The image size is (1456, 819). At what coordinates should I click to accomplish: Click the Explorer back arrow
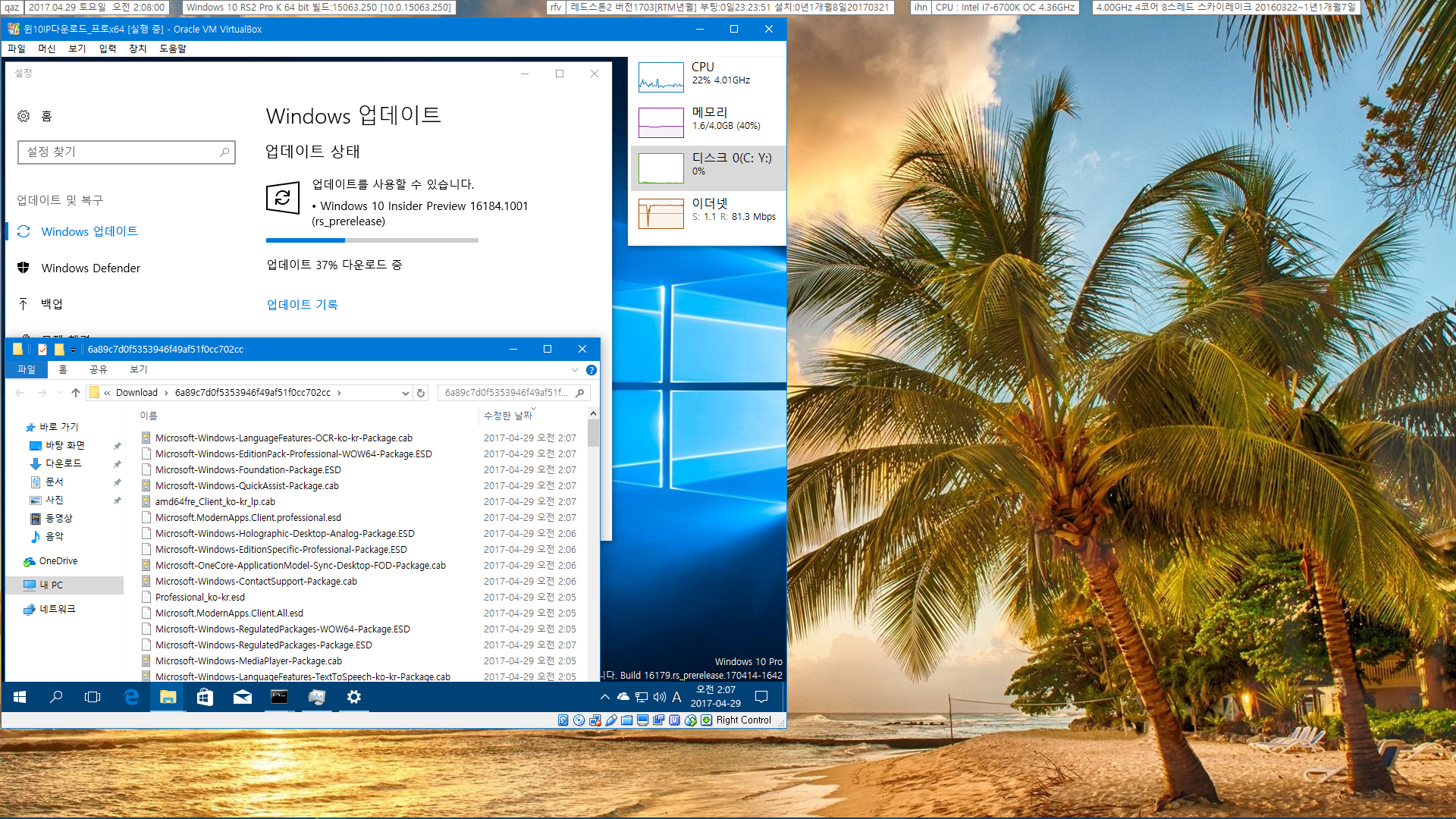pyautogui.click(x=20, y=393)
